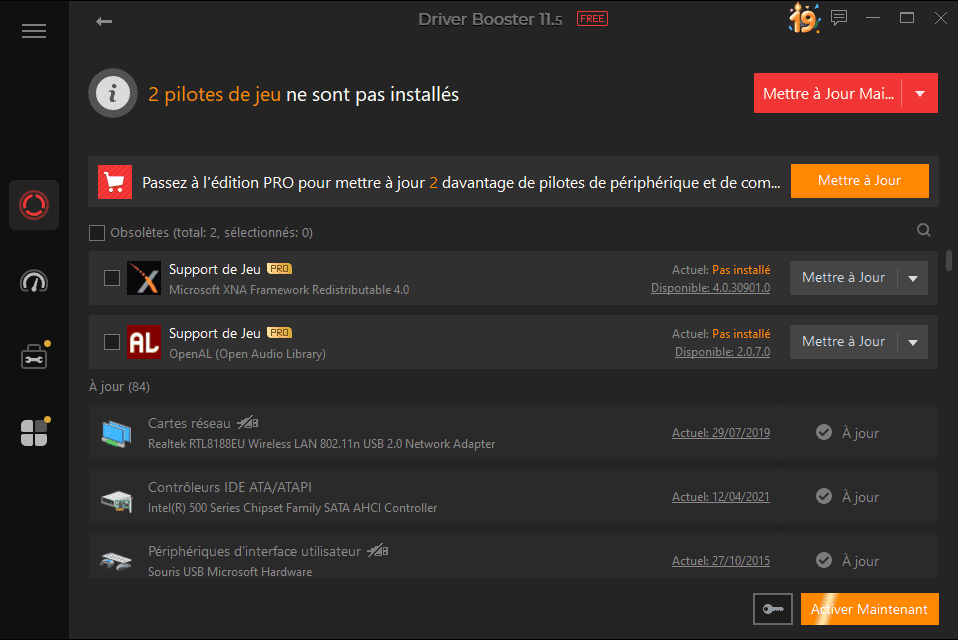Click the OpenAL (Open Audio Library) text
This screenshot has height=640, width=958.
[x=247, y=354]
